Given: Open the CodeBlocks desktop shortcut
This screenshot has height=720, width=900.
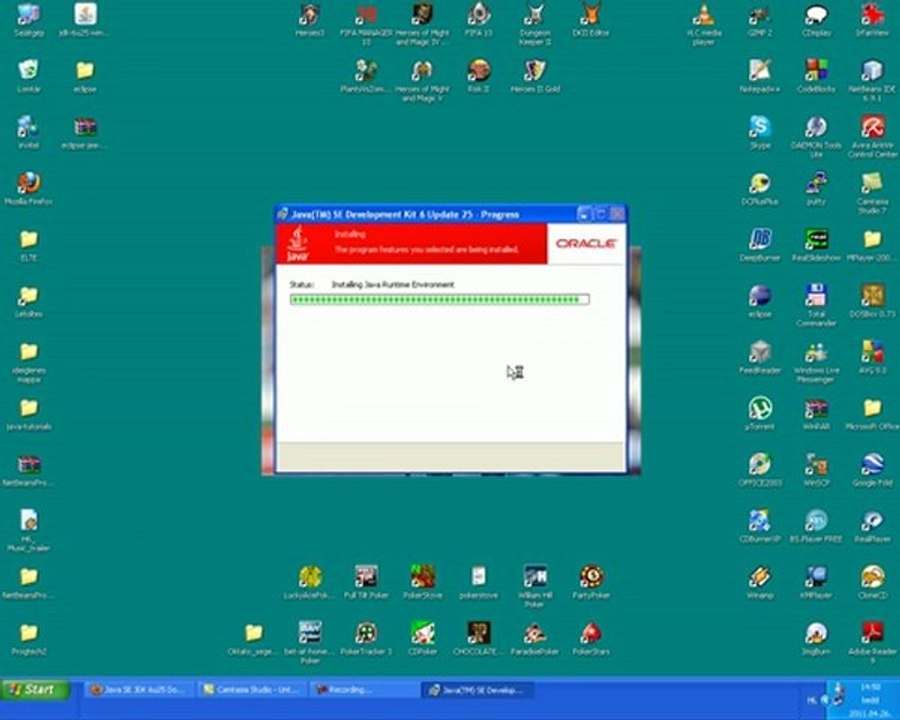Looking at the screenshot, I should coord(816,76).
